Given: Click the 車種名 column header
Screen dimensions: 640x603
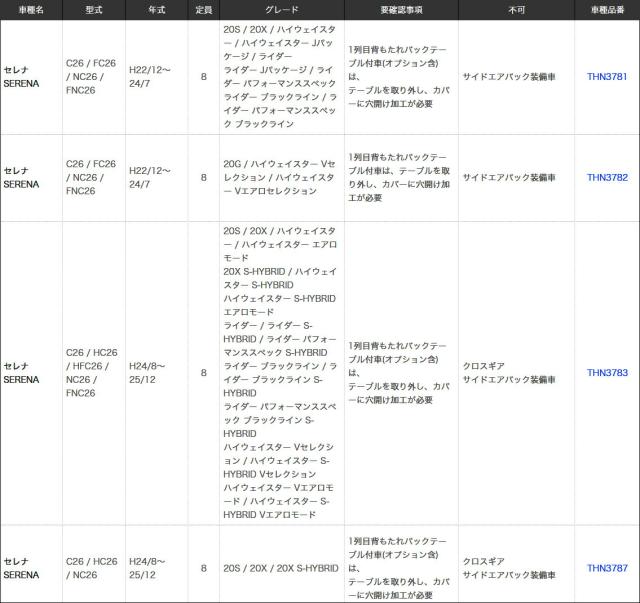Looking at the screenshot, I should (x=31, y=10).
